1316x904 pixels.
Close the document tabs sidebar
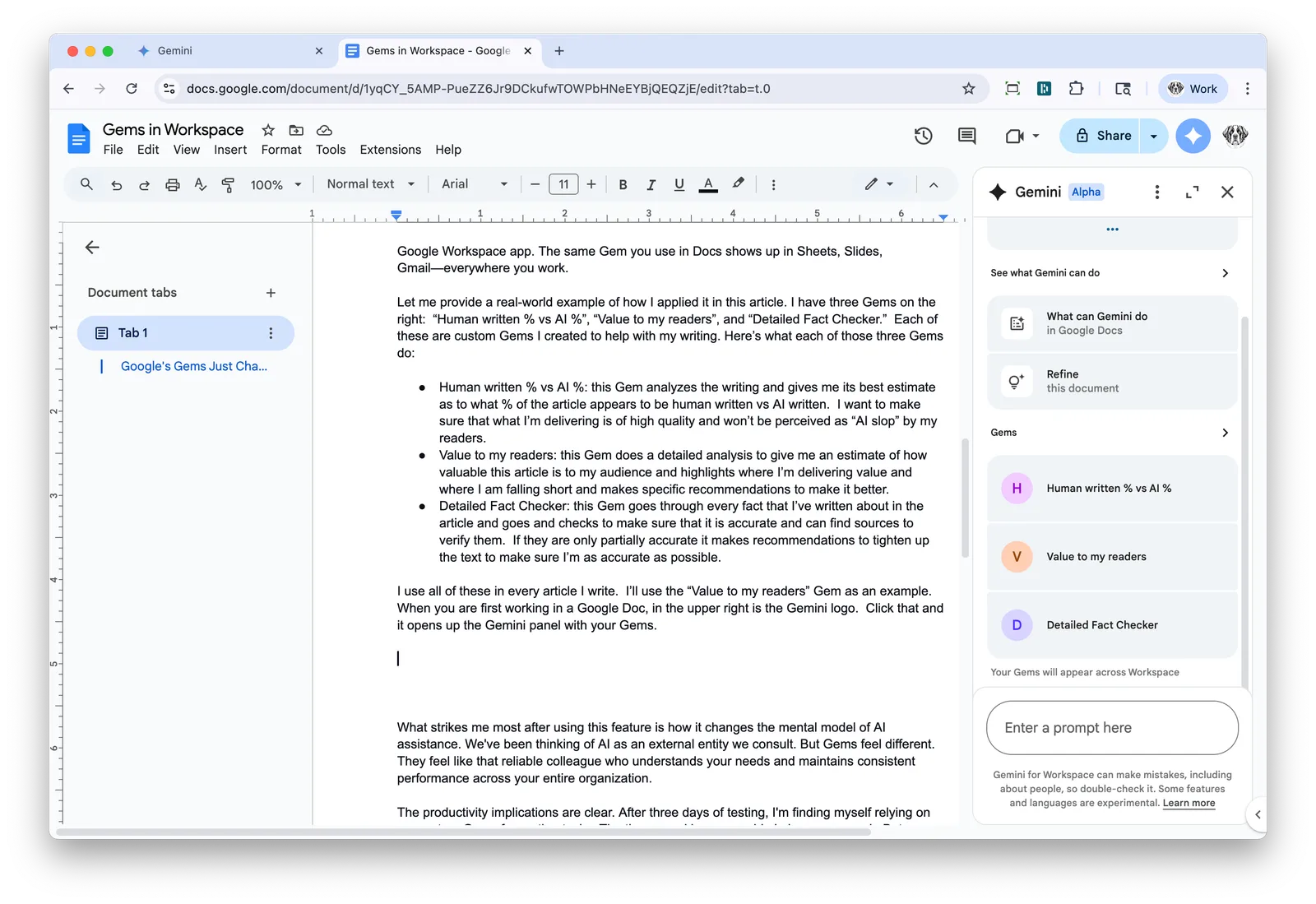point(92,247)
